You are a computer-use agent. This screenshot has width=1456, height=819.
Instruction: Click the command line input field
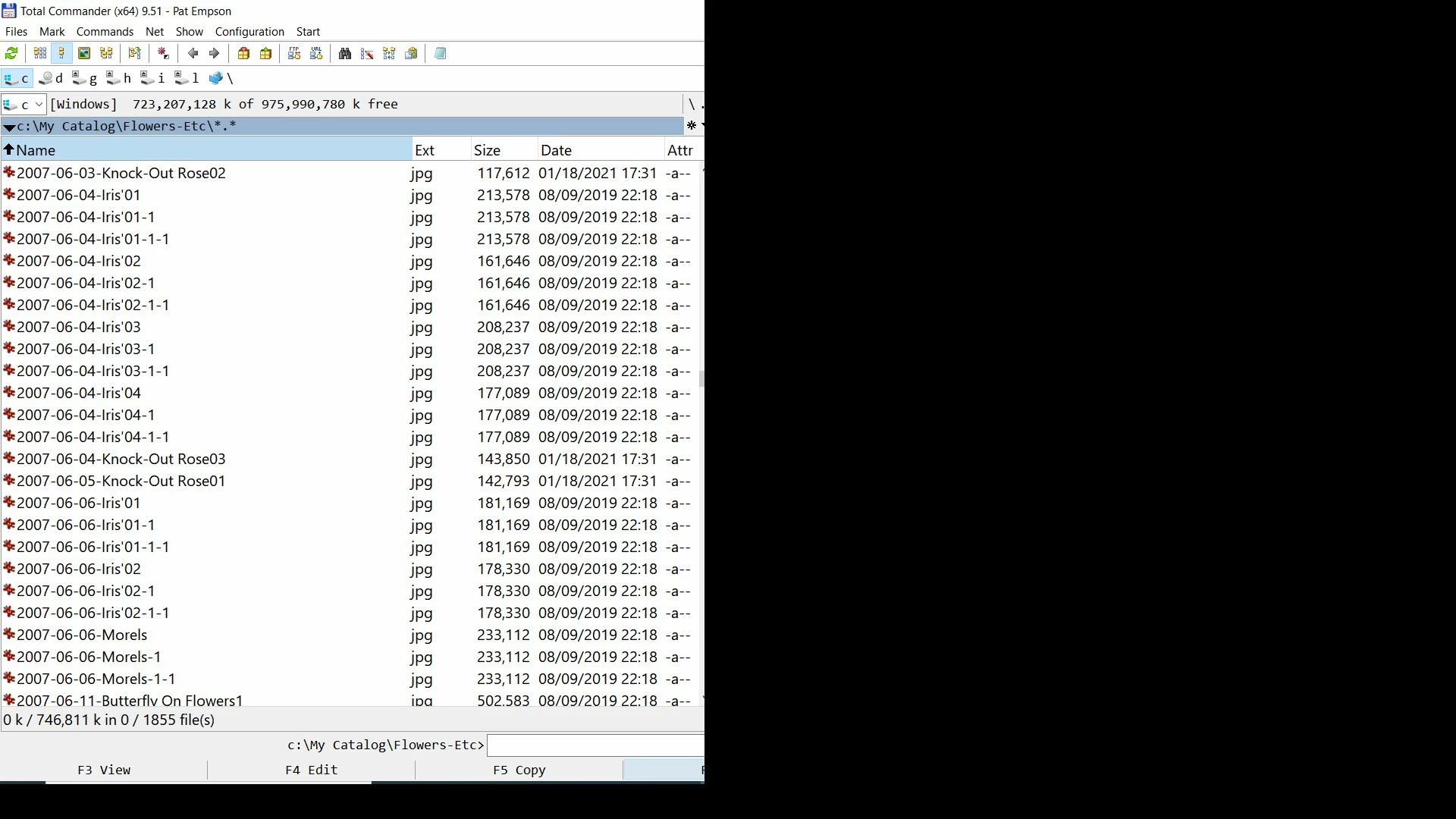click(x=595, y=745)
